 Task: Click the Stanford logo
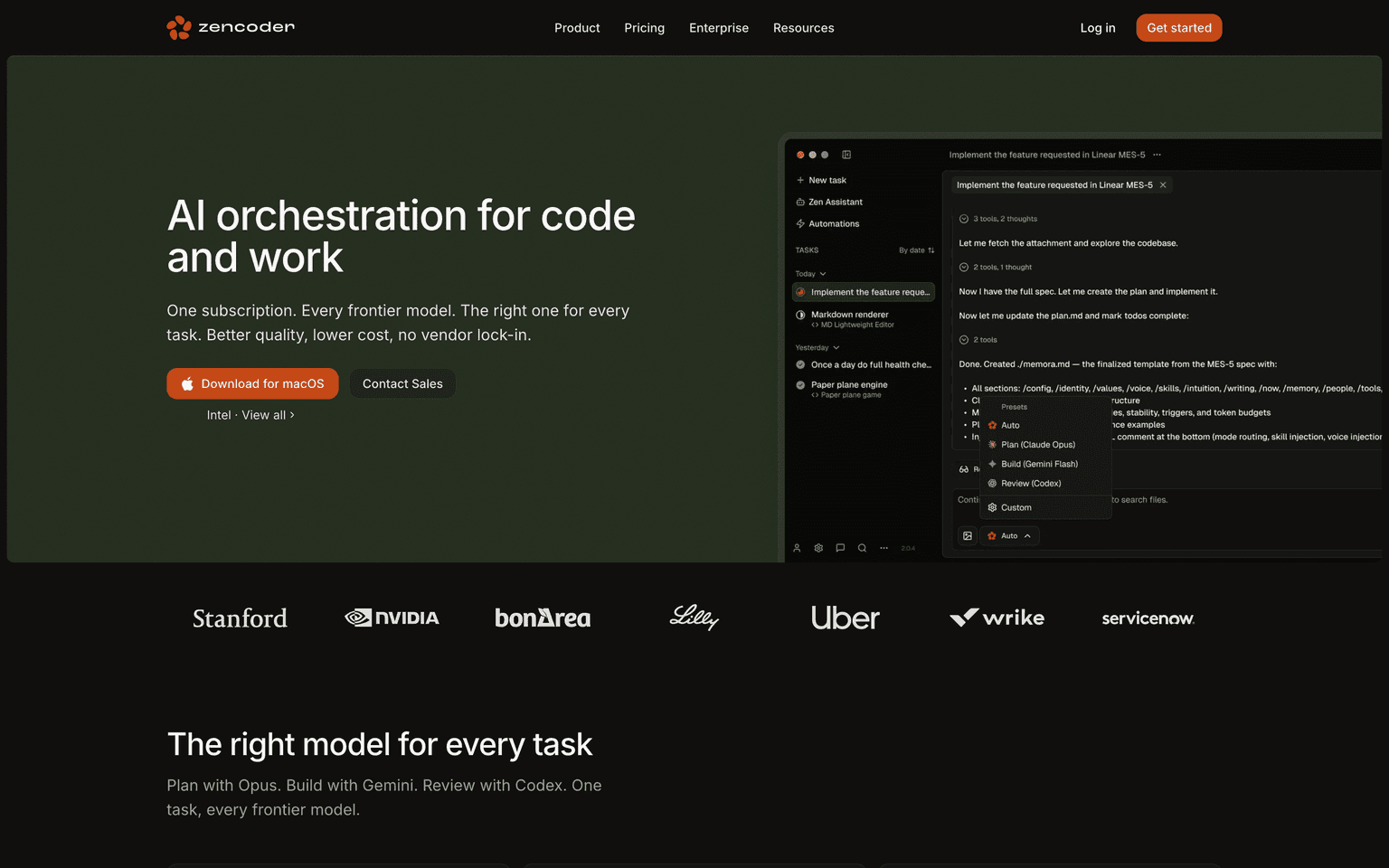coord(240,618)
